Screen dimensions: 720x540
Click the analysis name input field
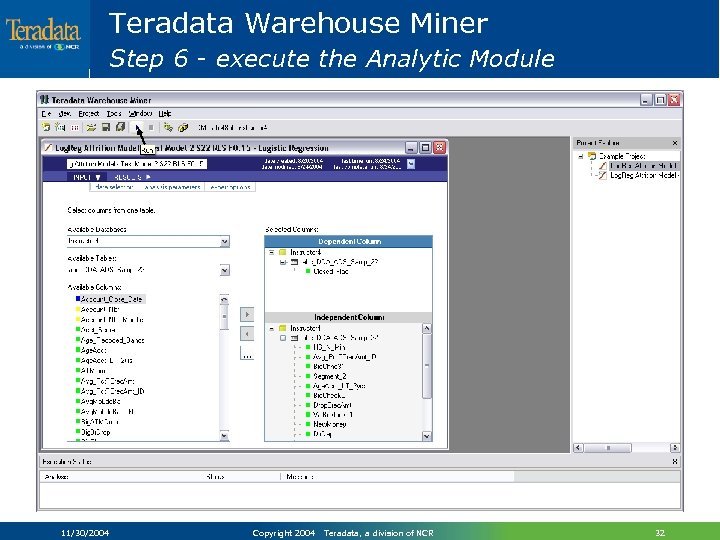tap(137, 164)
